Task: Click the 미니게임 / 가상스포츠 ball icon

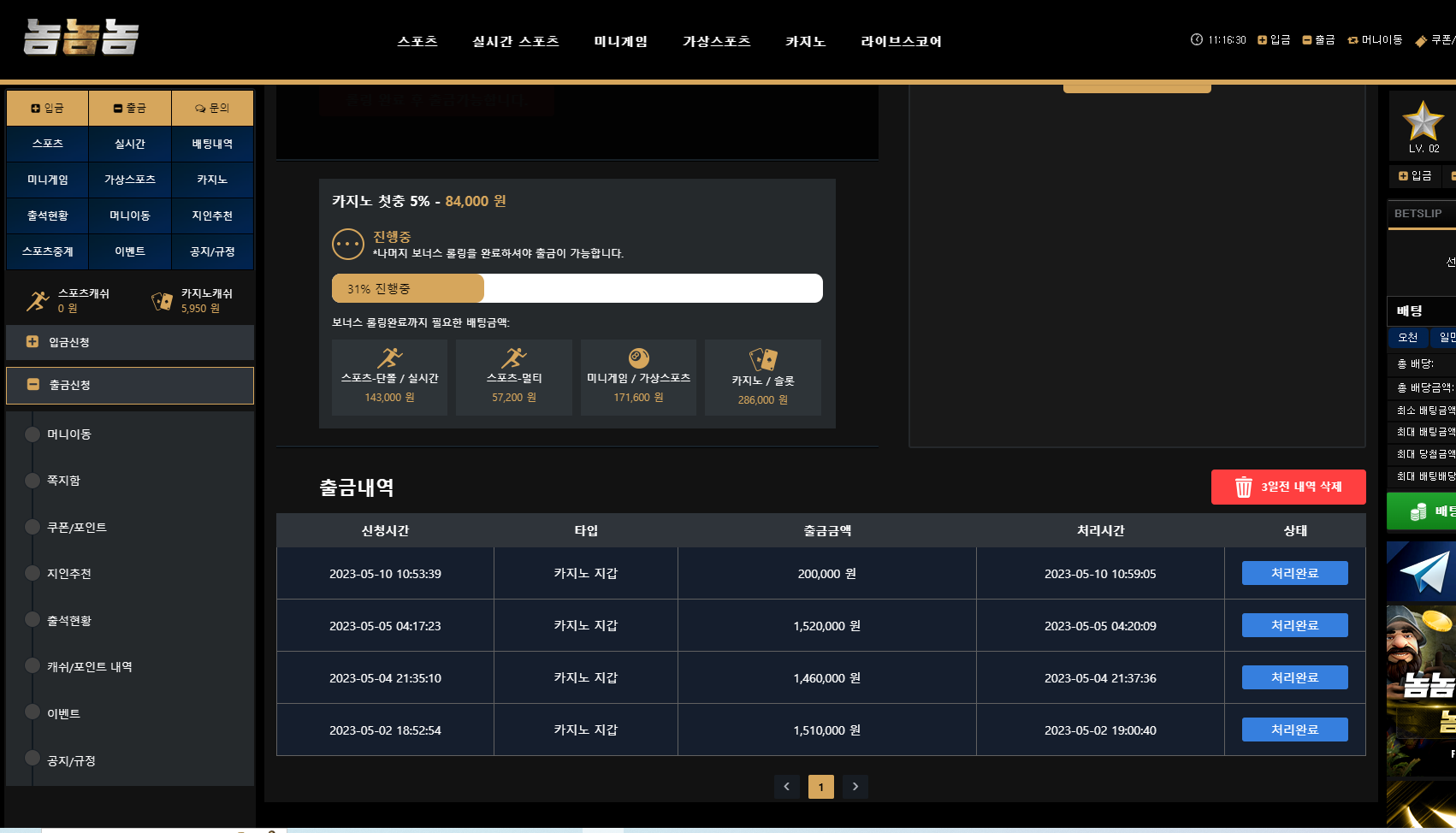Action: pyautogui.click(x=638, y=357)
